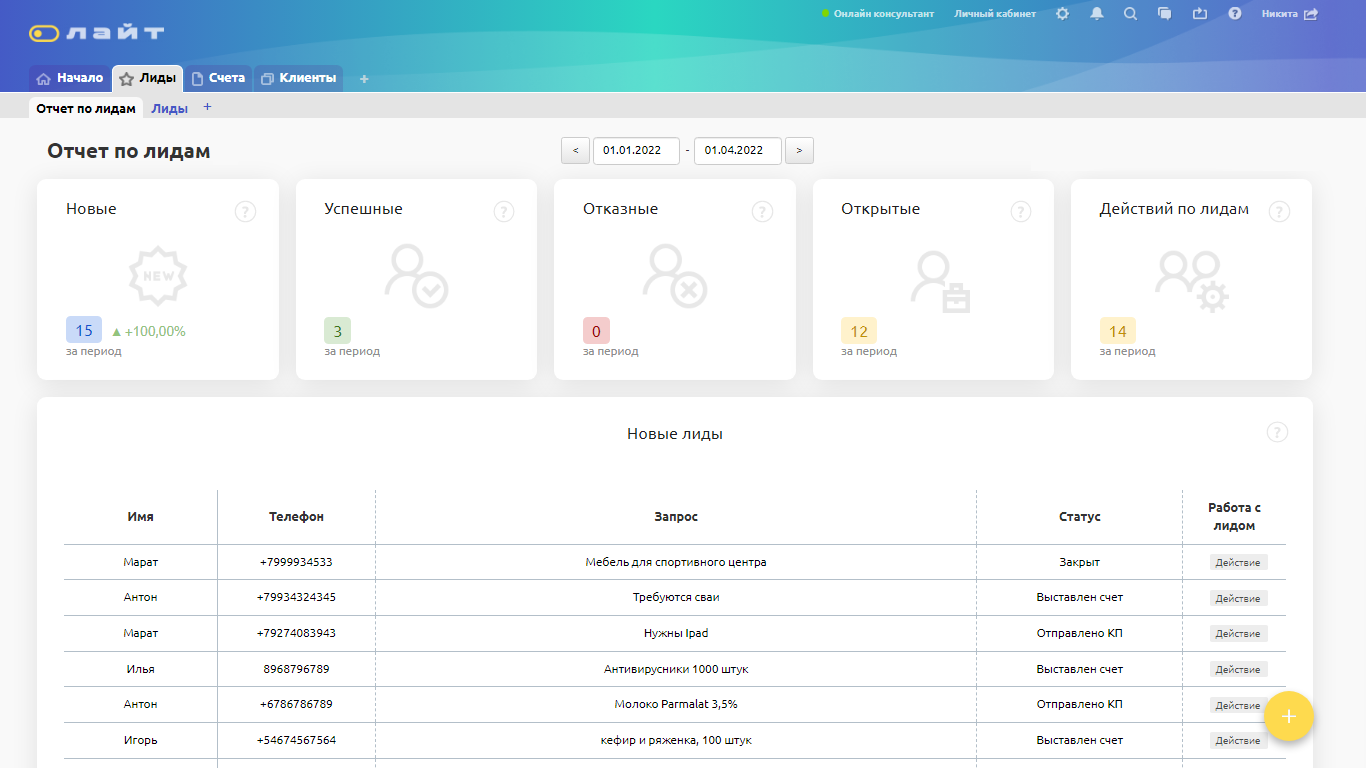
Task: Show help hint for Новые лиды table
Action: (x=1277, y=432)
